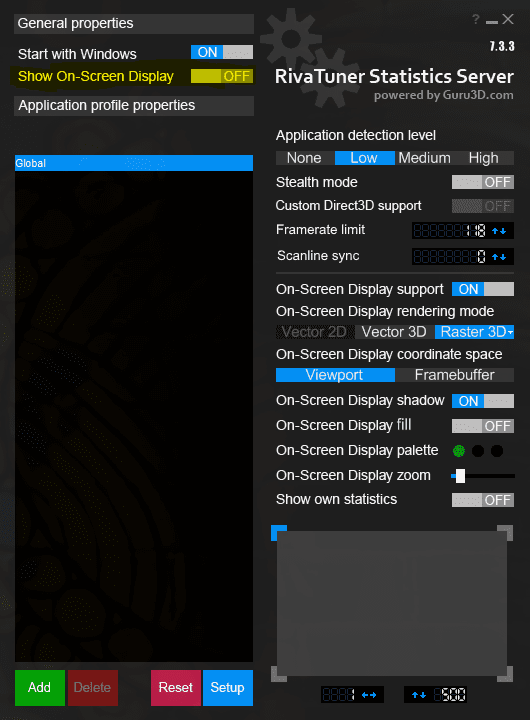Pick the third black palette color
This screenshot has height=720, width=530.
[x=497, y=451]
